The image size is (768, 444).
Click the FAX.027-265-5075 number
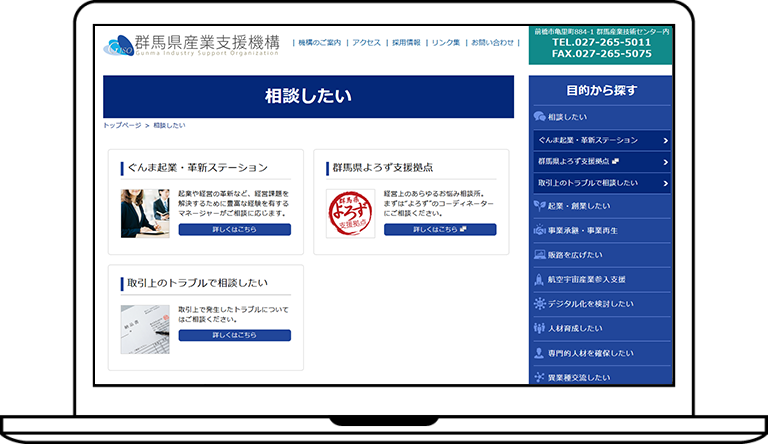[x=601, y=54]
